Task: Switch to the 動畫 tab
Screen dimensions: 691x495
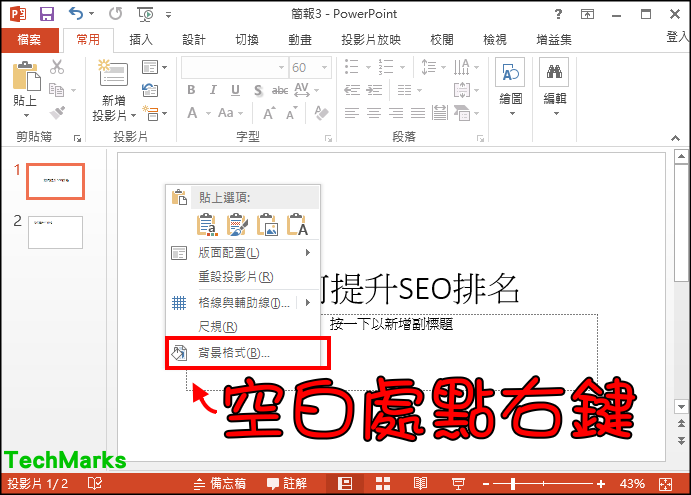Action: coord(300,40)
